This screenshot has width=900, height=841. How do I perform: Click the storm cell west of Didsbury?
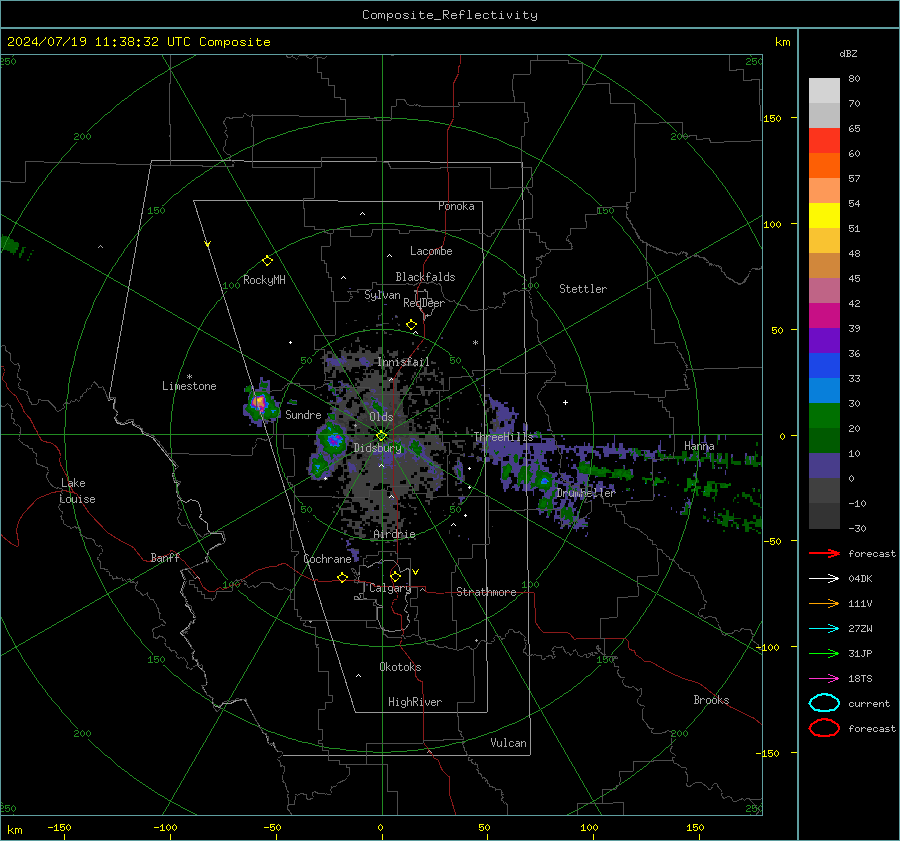click(x=332, y=440)
